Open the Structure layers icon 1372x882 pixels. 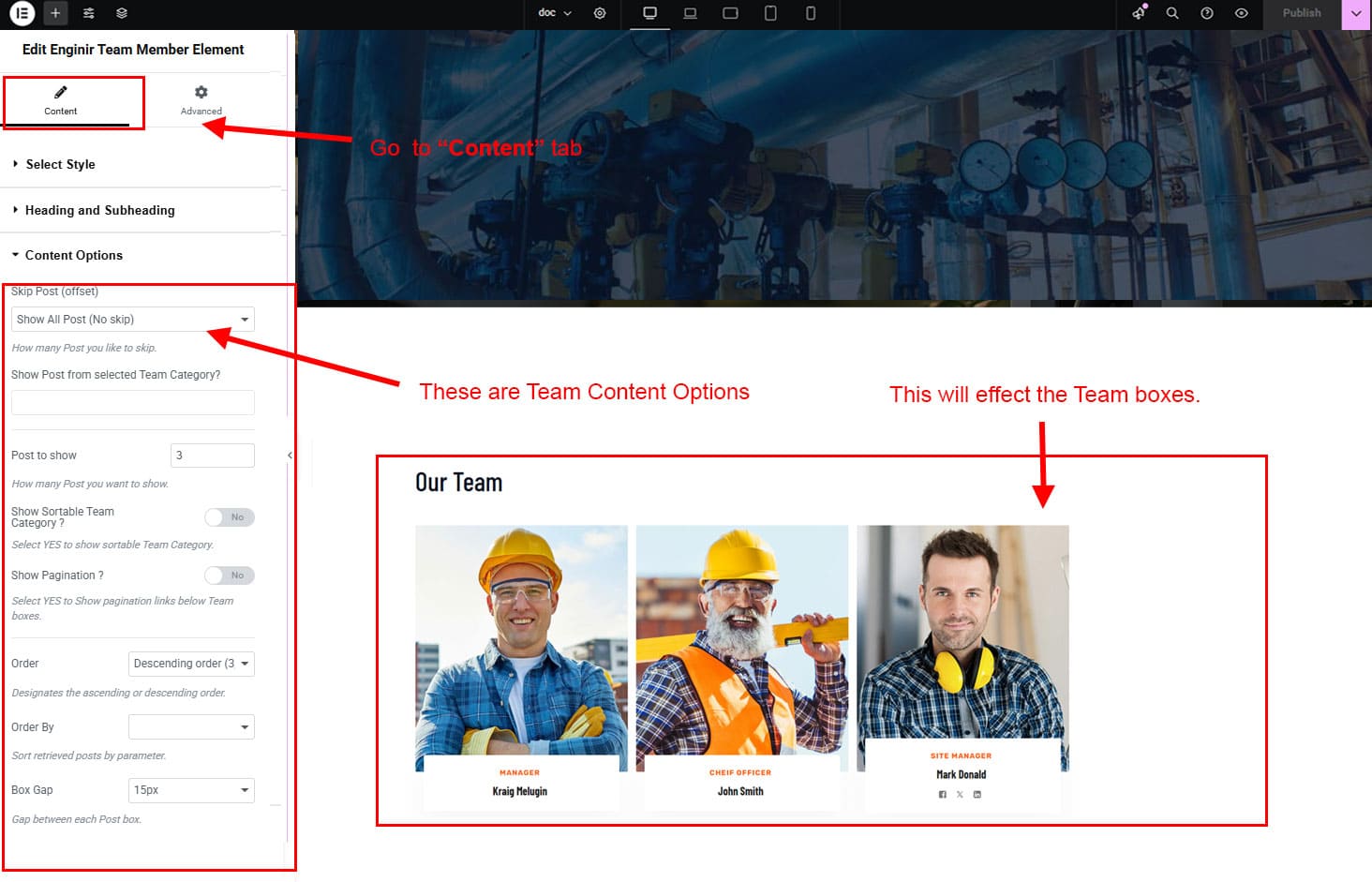[122, 13]
